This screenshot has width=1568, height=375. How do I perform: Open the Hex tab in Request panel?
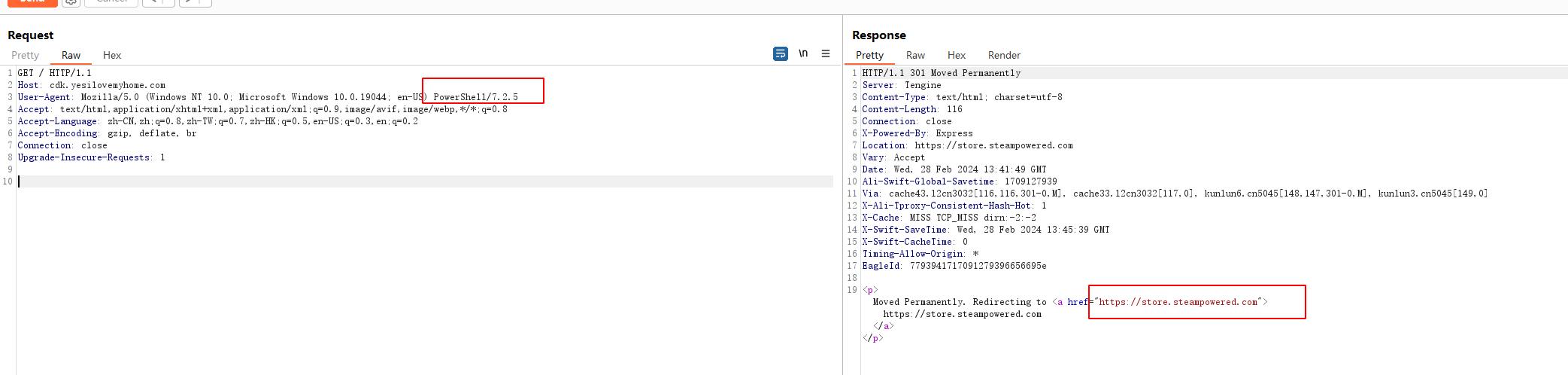(112, 55)
